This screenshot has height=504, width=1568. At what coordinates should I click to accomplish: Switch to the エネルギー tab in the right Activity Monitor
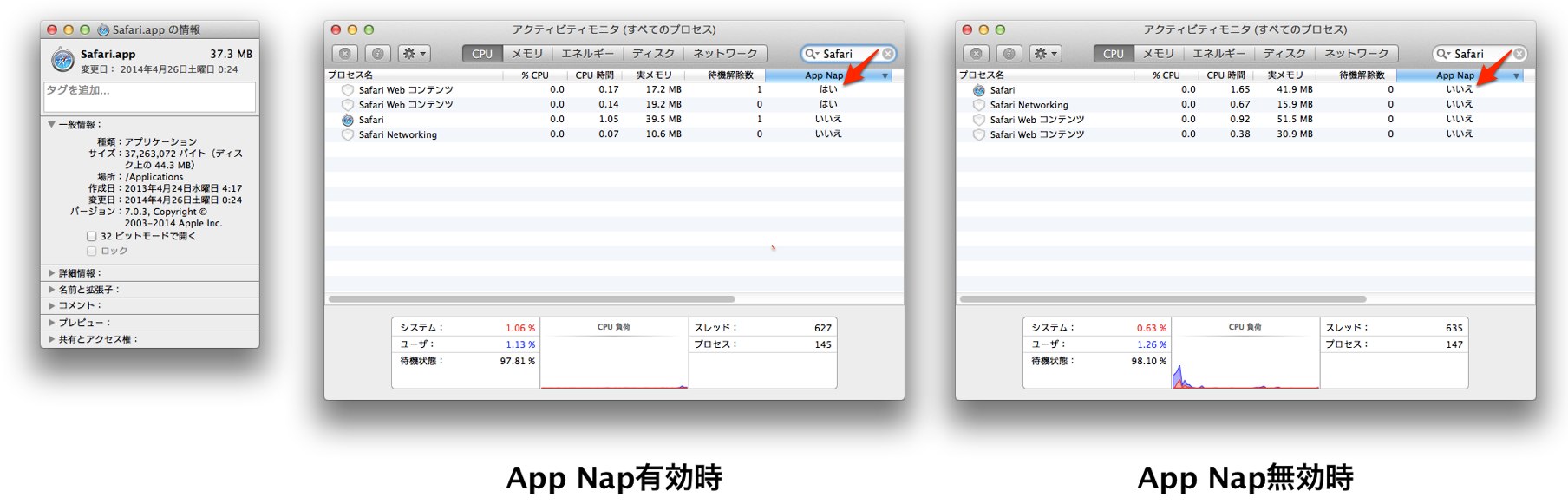click(1218, 54)
